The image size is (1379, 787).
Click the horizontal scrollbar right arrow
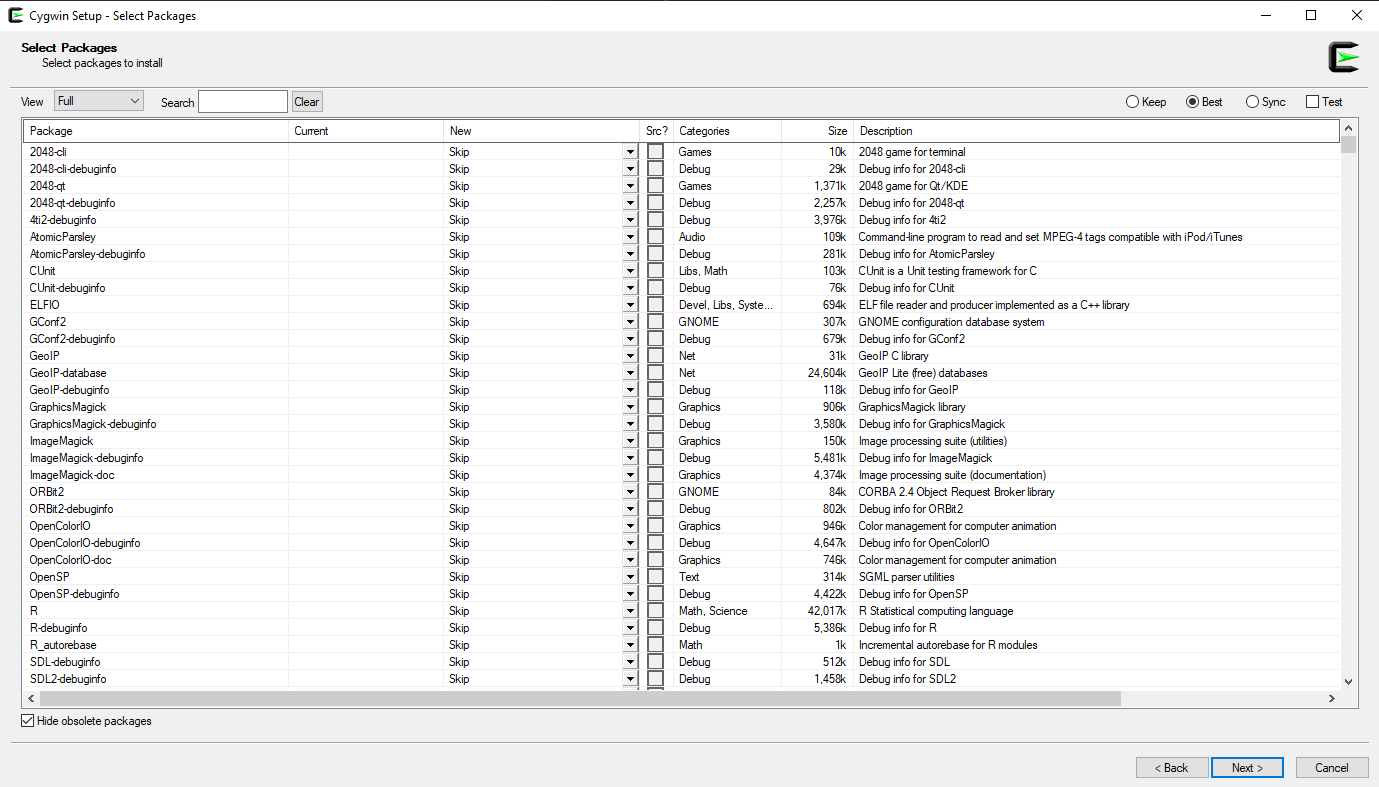tap(1331, 698)
